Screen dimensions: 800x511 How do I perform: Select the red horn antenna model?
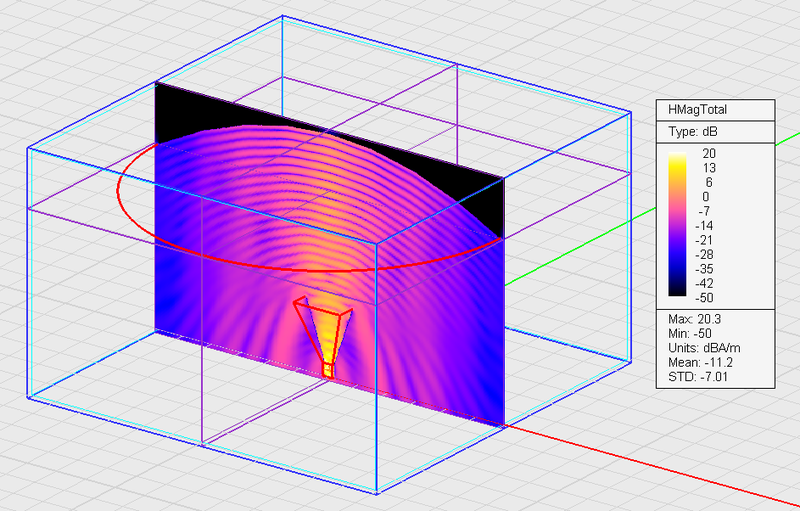(x=323, y=337)
